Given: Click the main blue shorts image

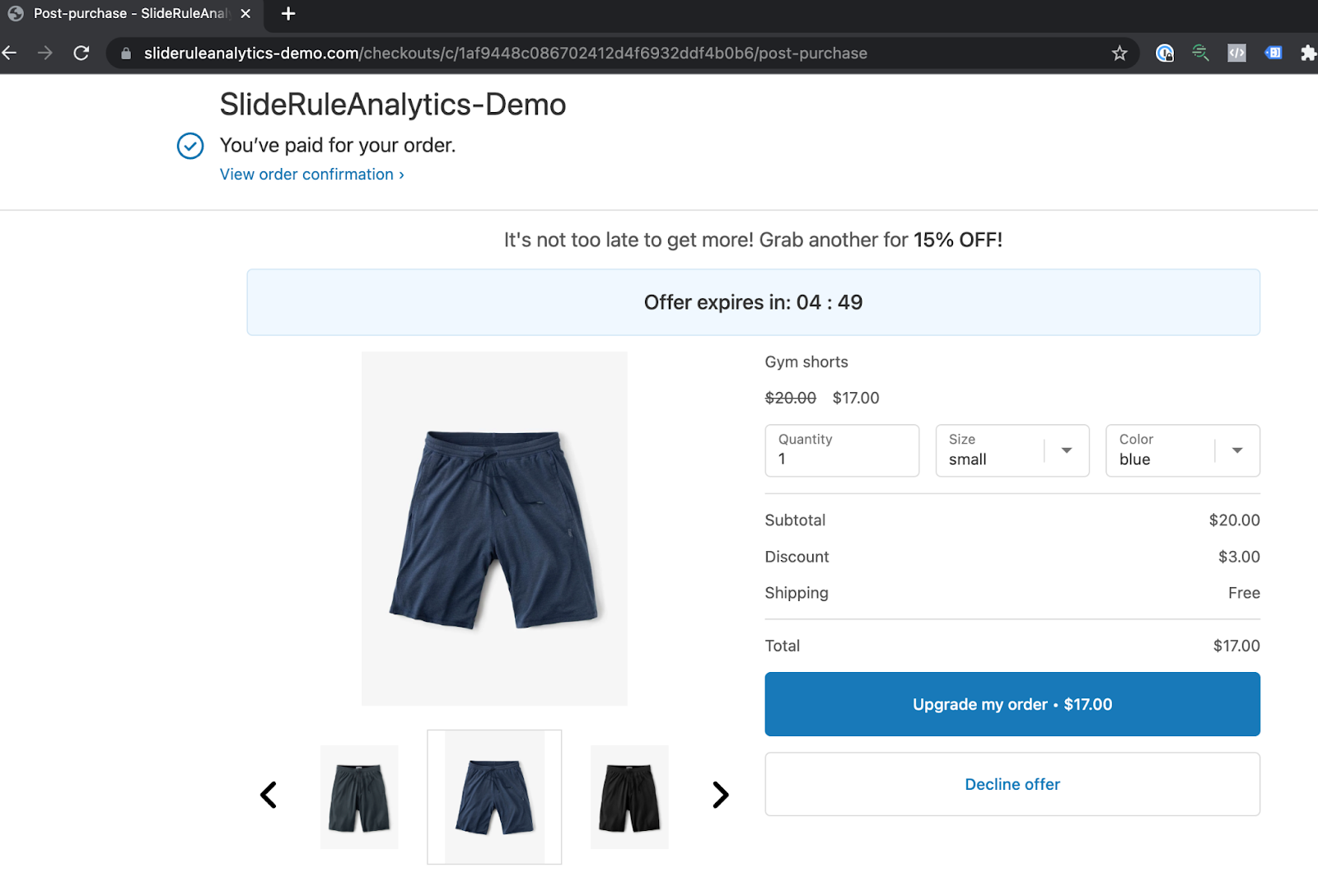Looking at the screenshot, I should pyautogui.click(x=494, y=528).
